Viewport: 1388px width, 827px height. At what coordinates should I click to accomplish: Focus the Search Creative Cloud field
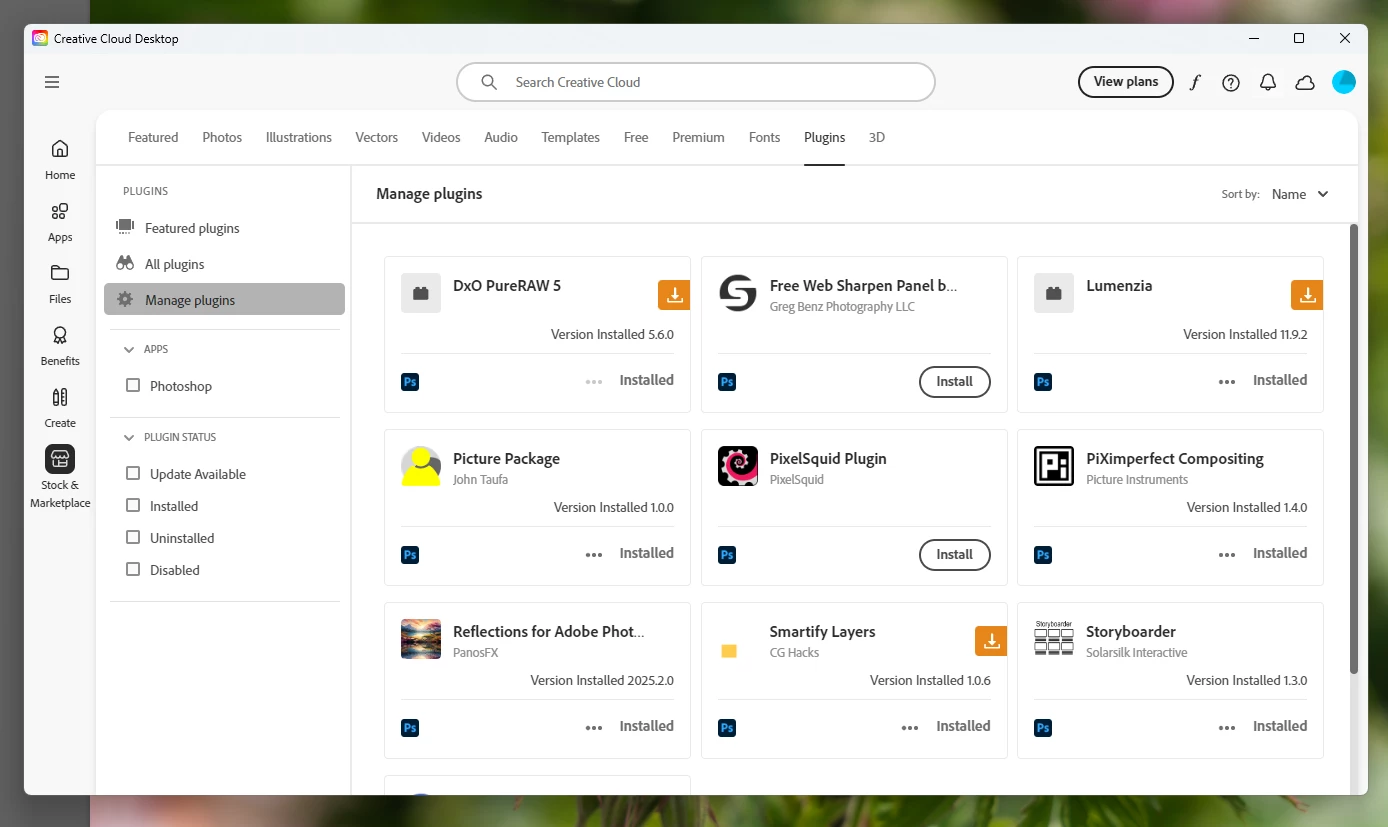(696, 82)
